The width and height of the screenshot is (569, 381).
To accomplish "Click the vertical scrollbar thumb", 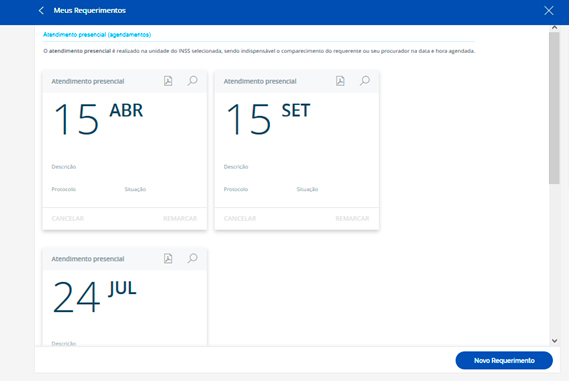I will 554,108.
